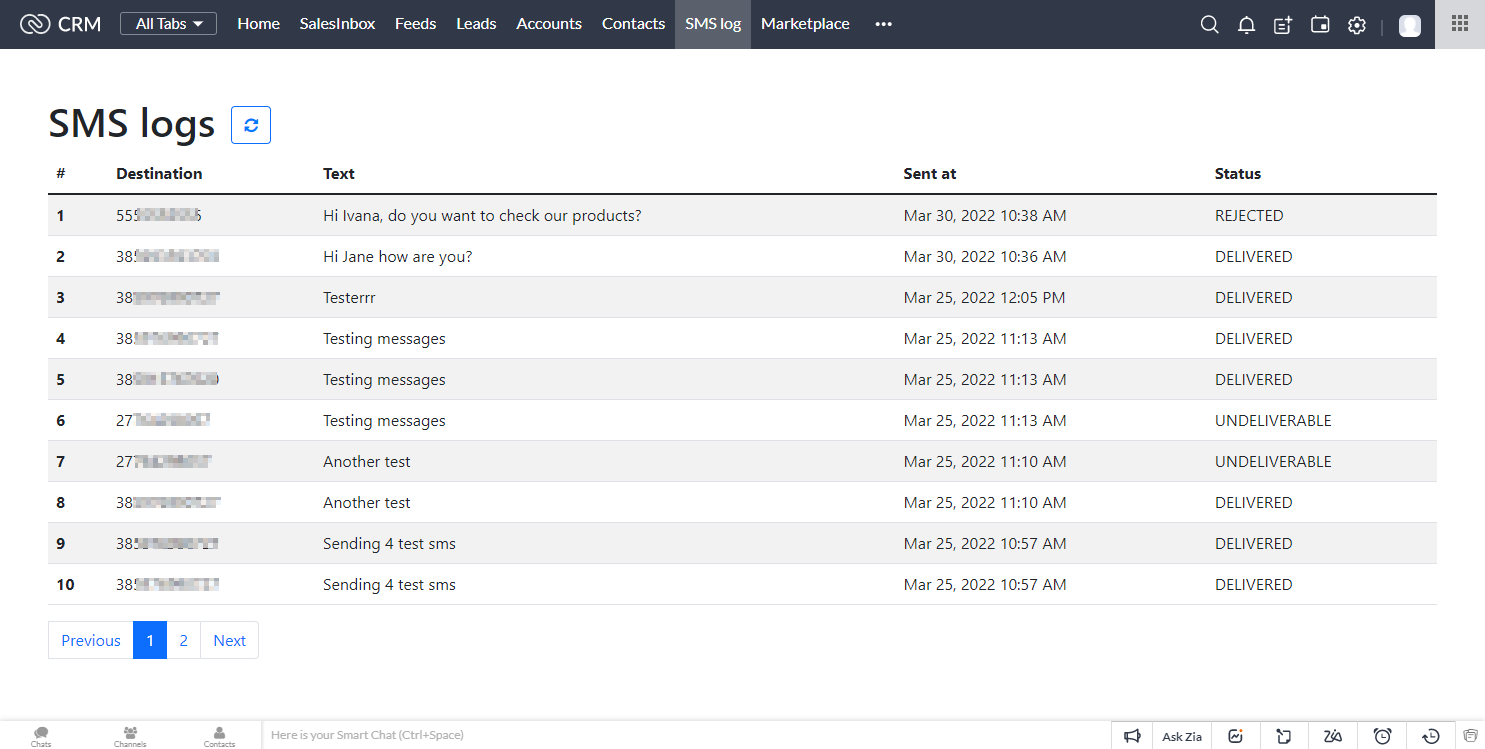Open the alarm clock reminders icon
The width and height of the screenshot is (1485, 749).
click(1382, 736)
